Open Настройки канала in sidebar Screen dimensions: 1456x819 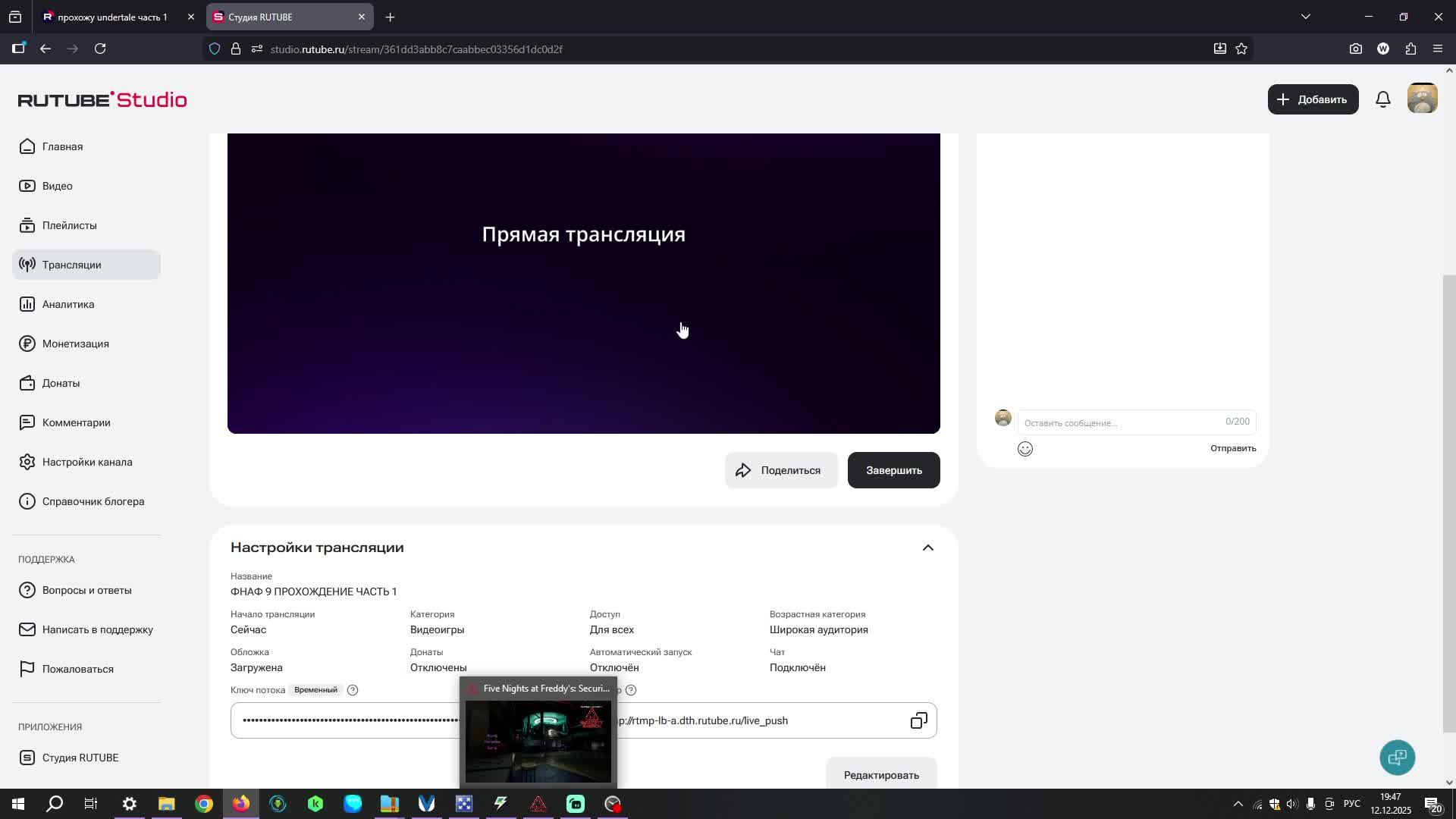tap(87, 462)
